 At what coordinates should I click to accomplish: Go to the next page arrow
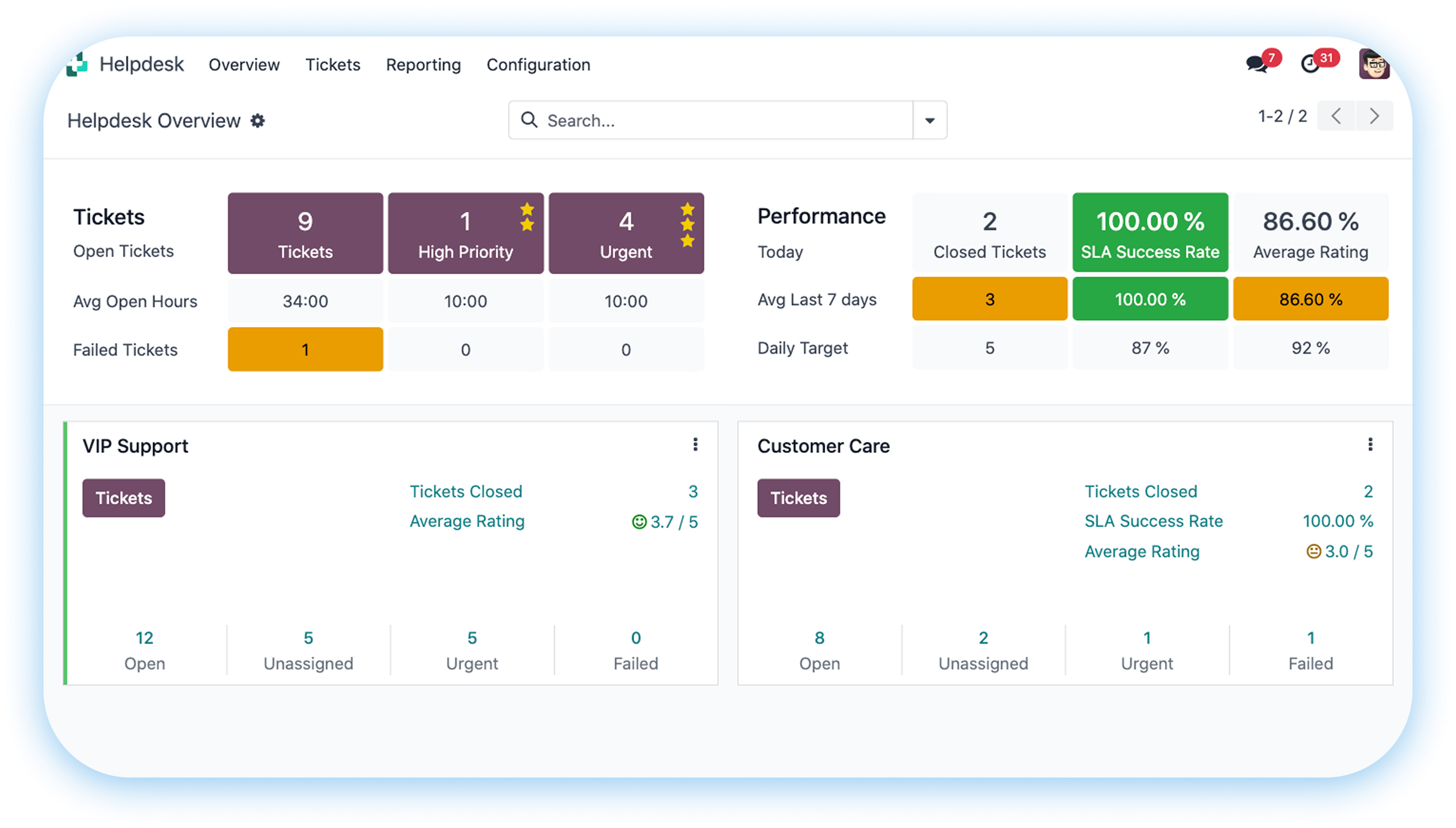1374,116
